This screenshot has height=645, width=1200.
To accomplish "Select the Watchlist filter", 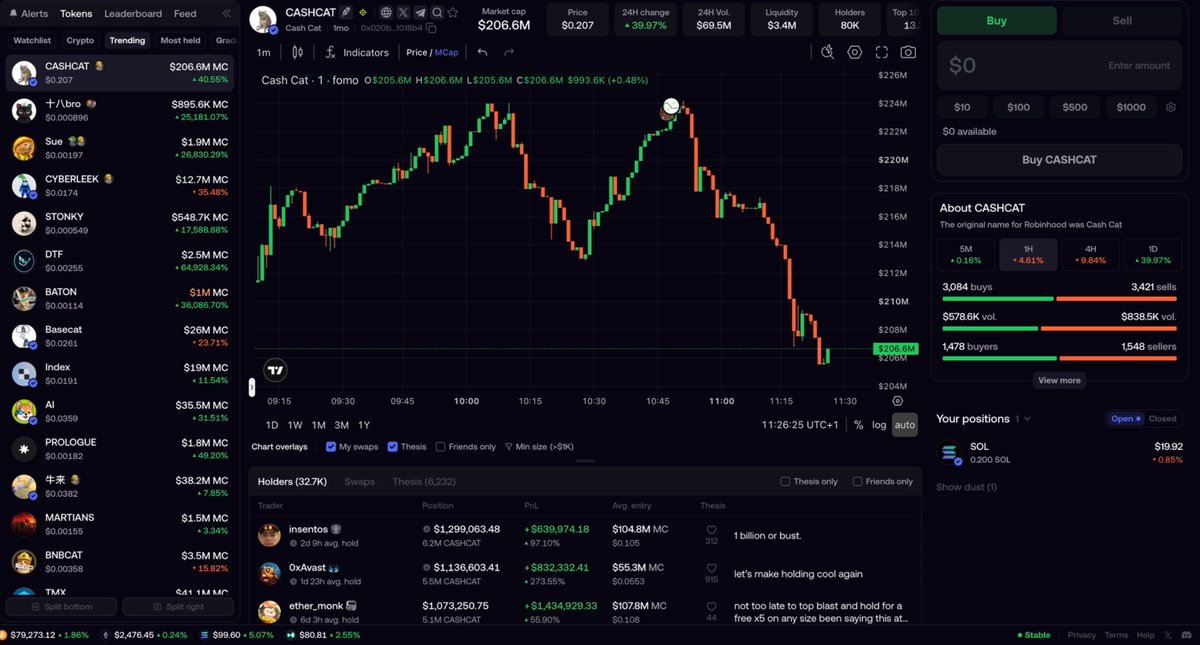I will click(32, 40).
